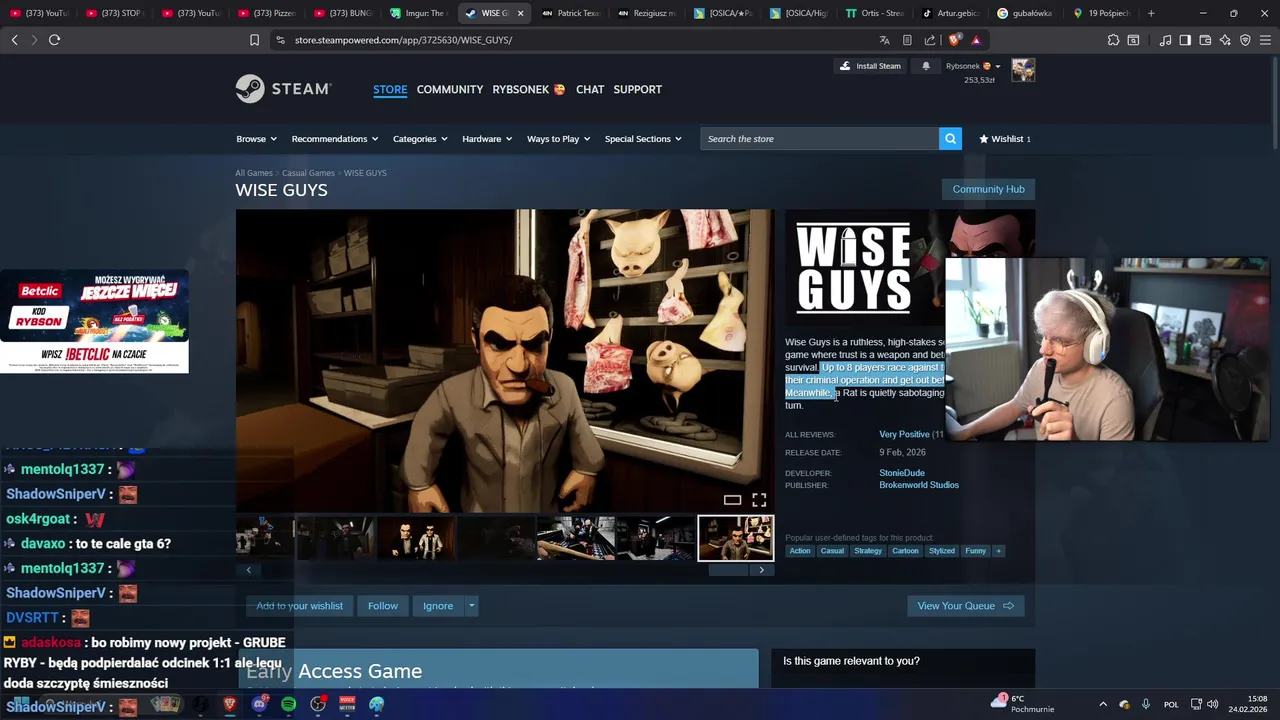
Task: Click the Follow button
Action: point(382,606)
